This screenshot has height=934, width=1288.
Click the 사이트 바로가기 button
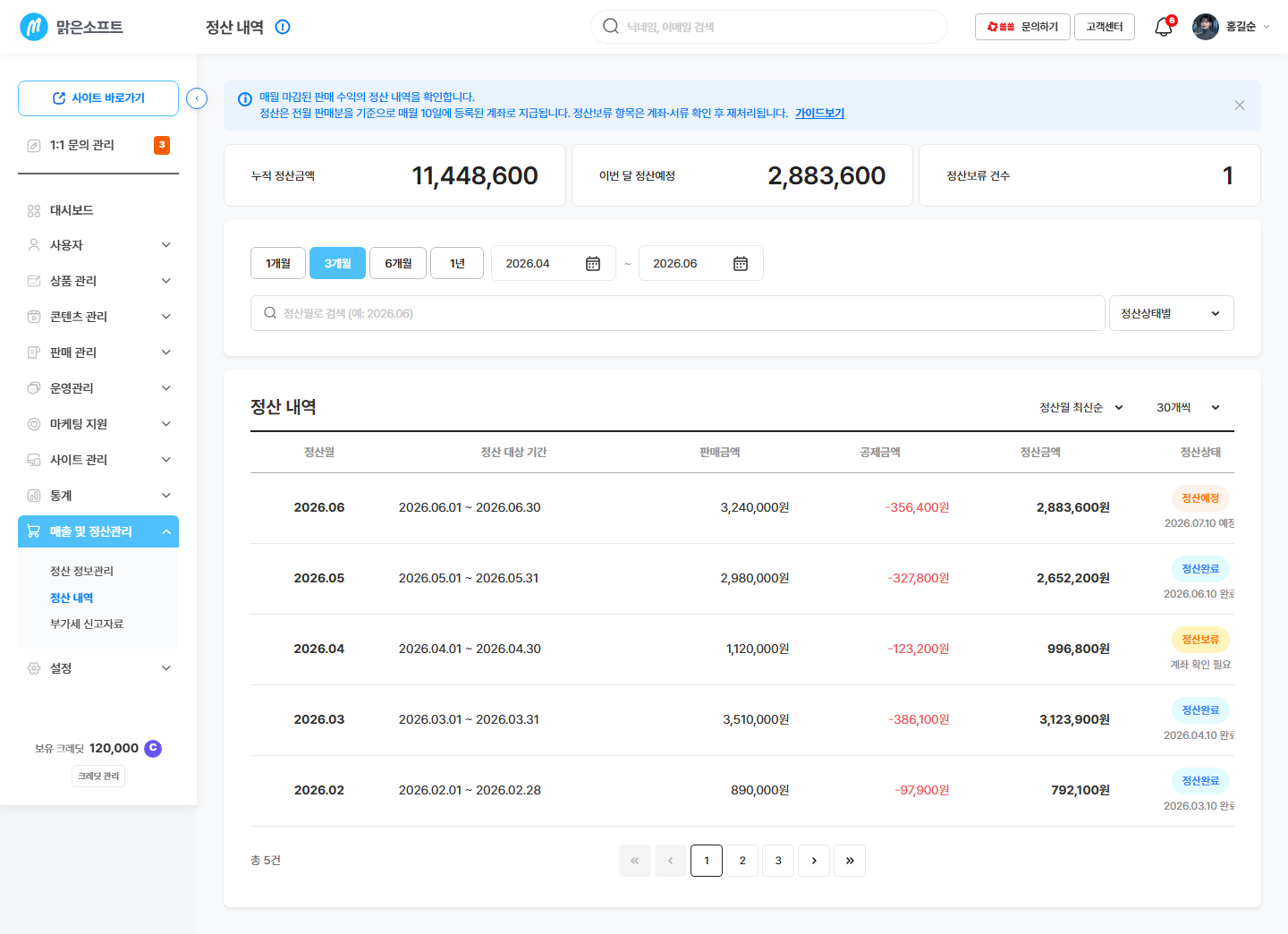[x=98, y=98]
